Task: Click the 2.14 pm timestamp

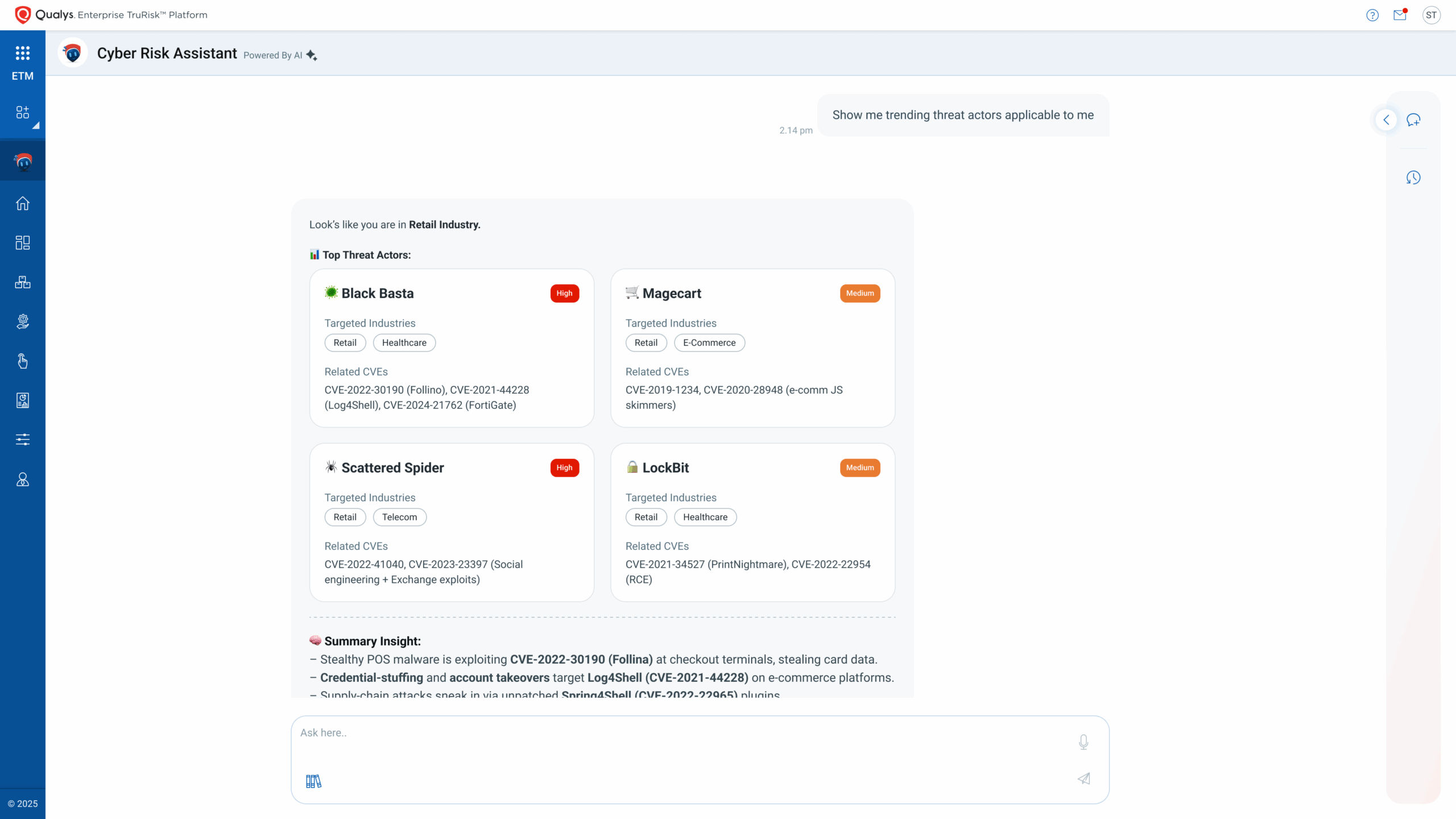Action: coord(796,131)
